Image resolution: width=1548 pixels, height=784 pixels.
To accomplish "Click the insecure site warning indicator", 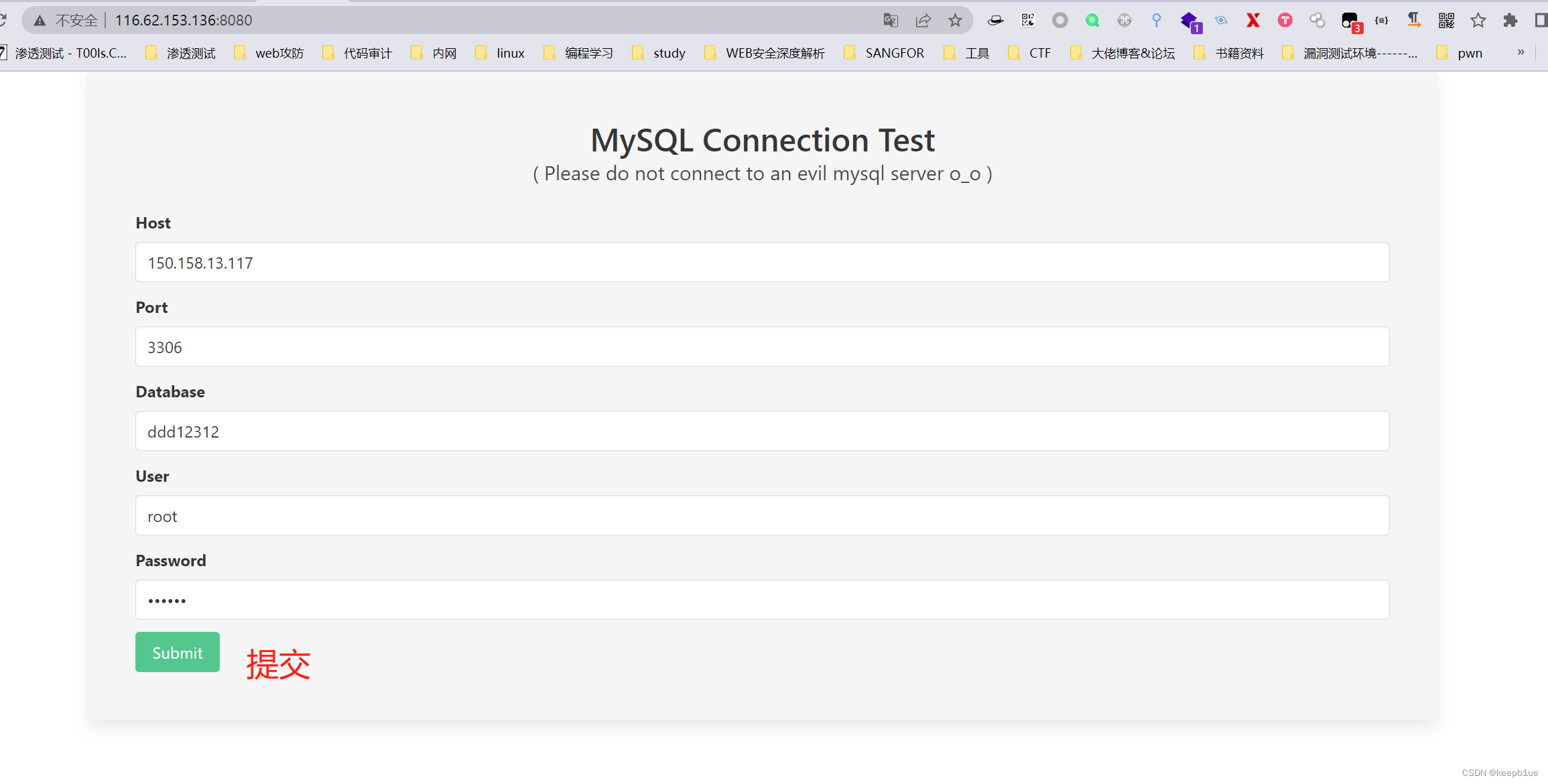I will coord(66,20).
